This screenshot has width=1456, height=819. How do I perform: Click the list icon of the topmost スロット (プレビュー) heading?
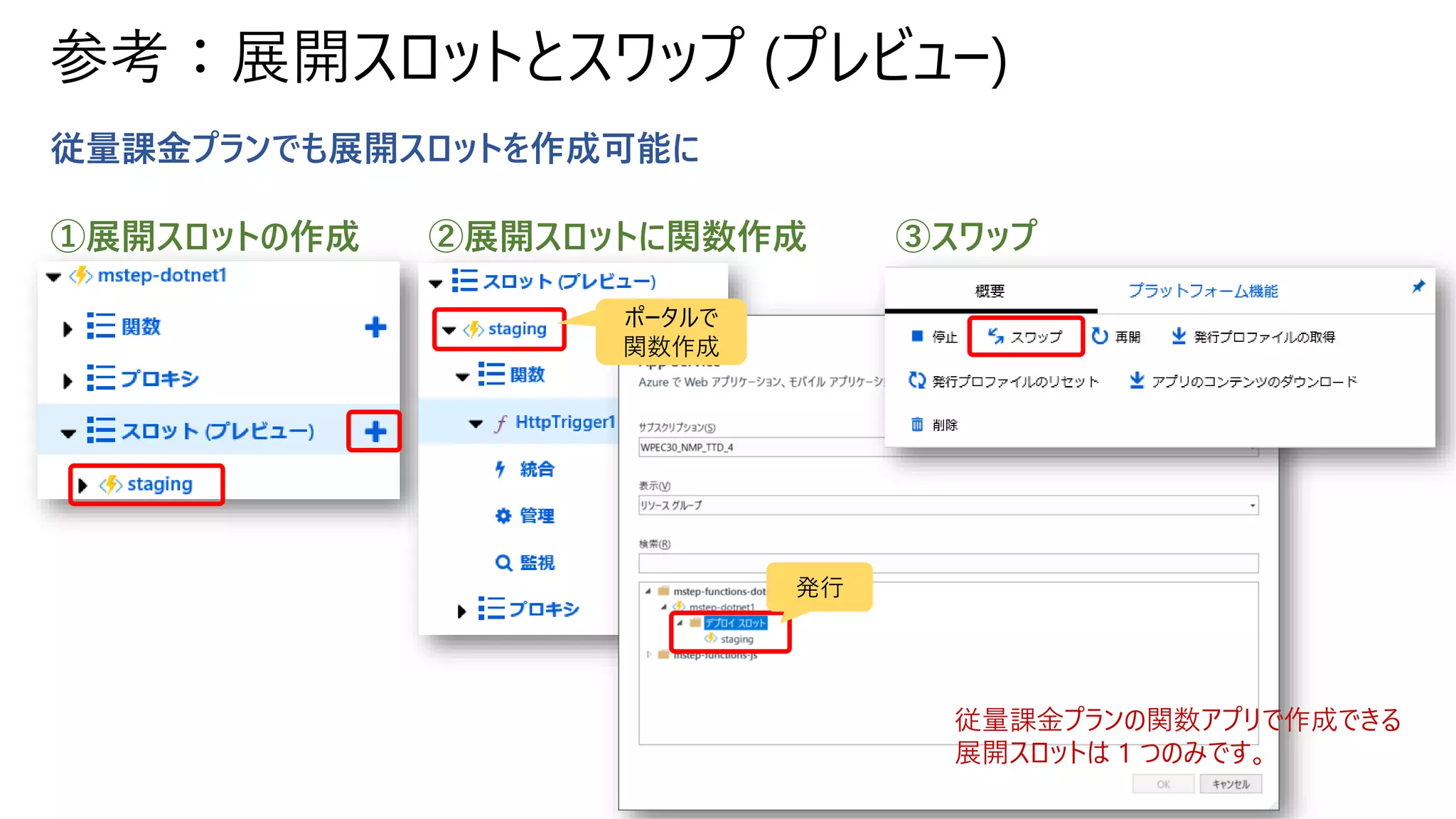pyautogui.click(x=465, y=281)
